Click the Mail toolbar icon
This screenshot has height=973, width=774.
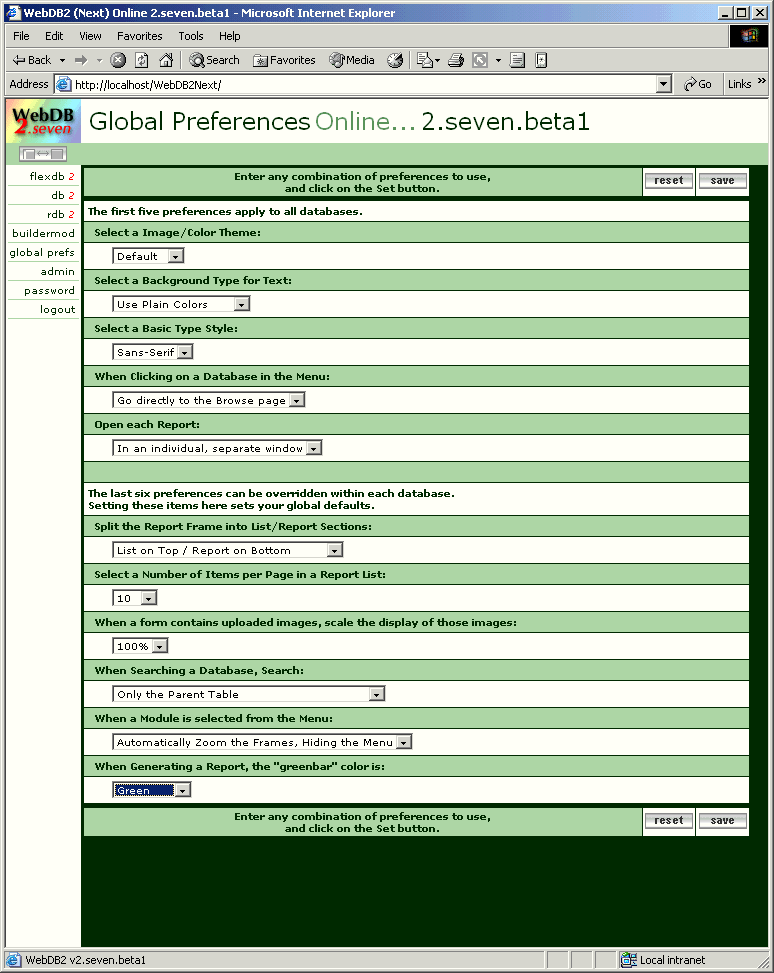pyautogui.click(x=425, y=60)
